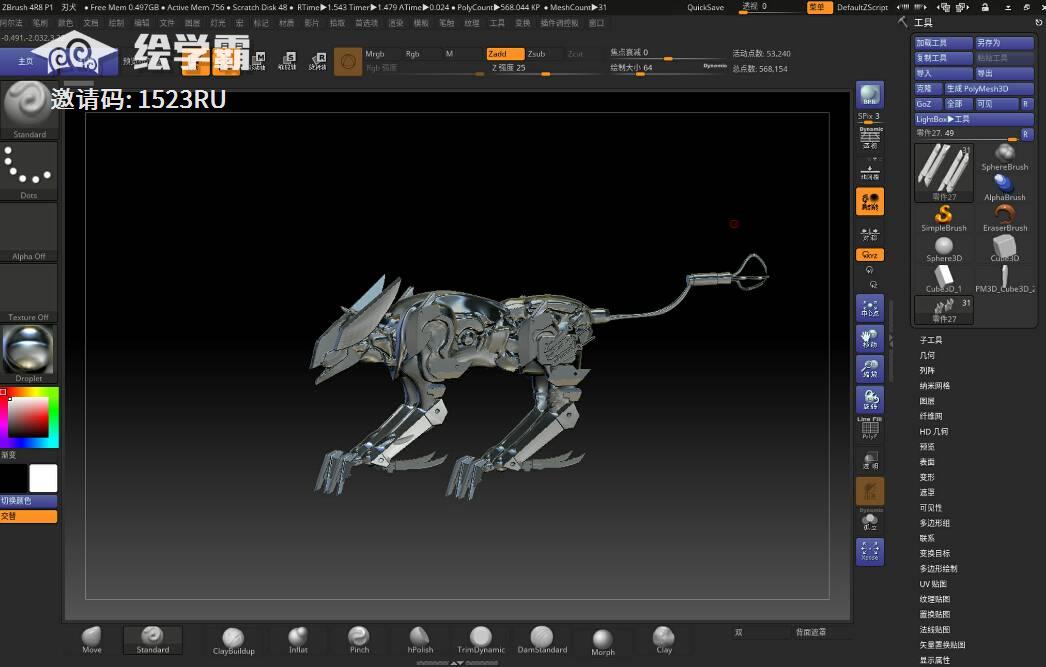Open the Dots stroke picker
Viewport: 1046px width, 667px height.
tap(29, 171)
